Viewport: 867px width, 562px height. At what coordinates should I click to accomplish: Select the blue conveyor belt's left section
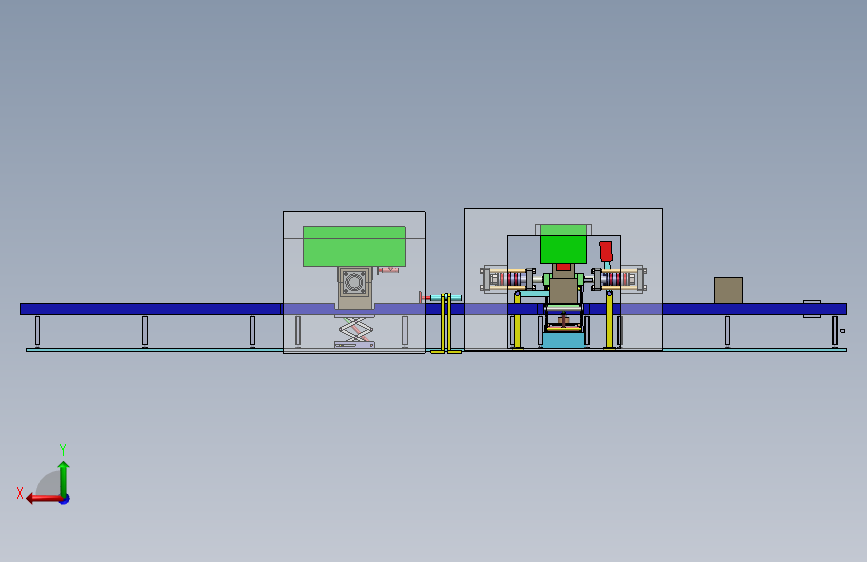[150, 309]
